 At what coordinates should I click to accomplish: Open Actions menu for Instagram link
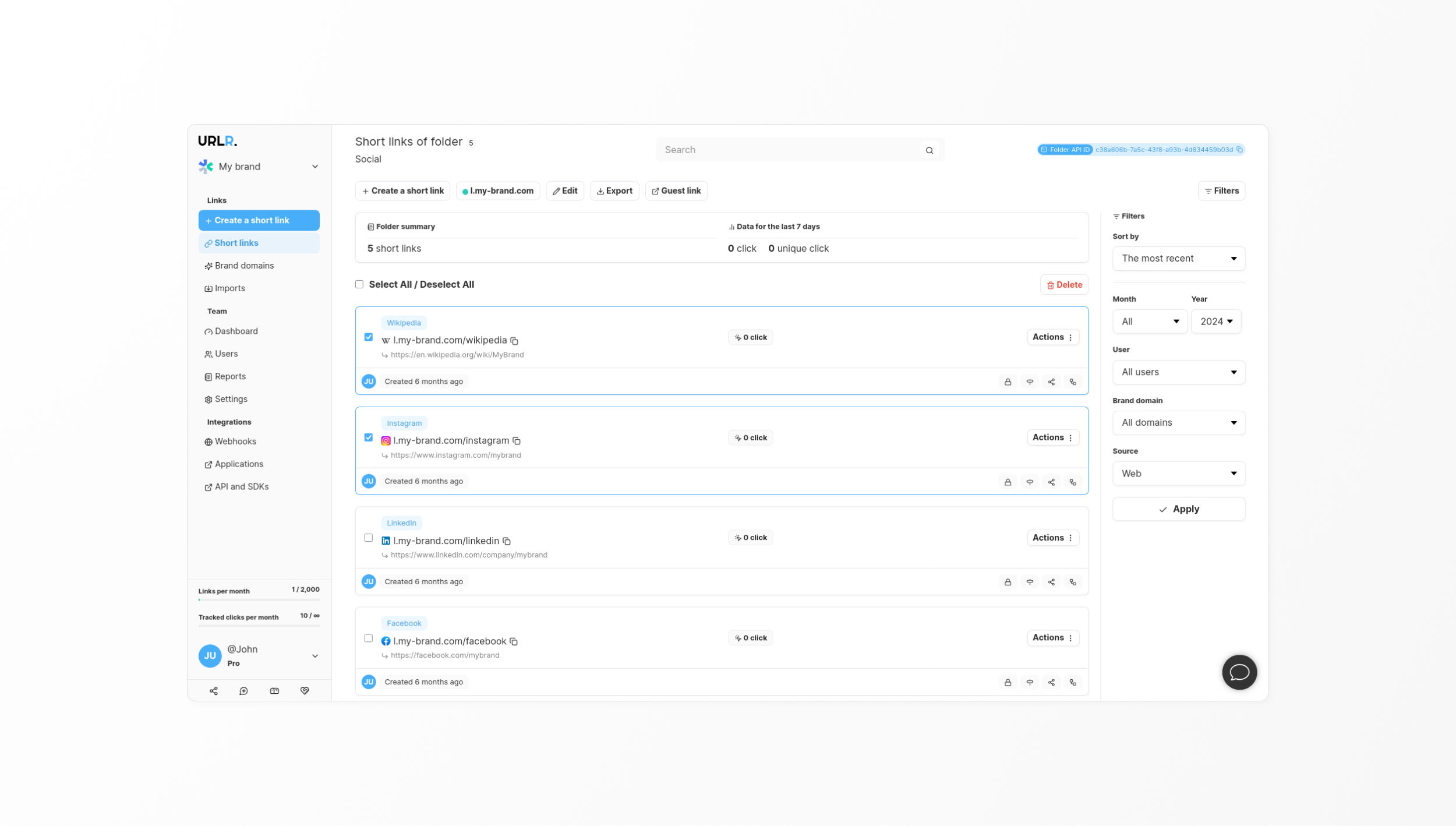[x=1053, y=437]
